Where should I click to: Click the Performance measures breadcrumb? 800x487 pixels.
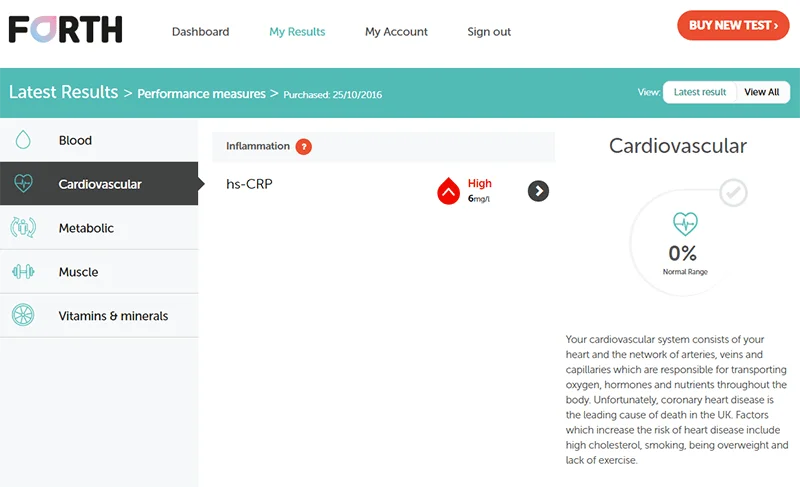click(201, 94)
